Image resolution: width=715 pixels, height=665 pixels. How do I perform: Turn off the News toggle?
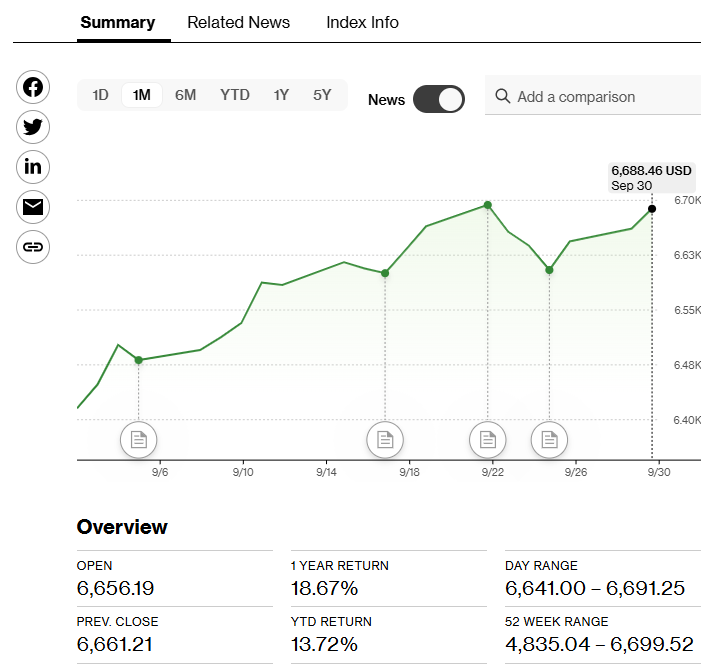[439, 99]
